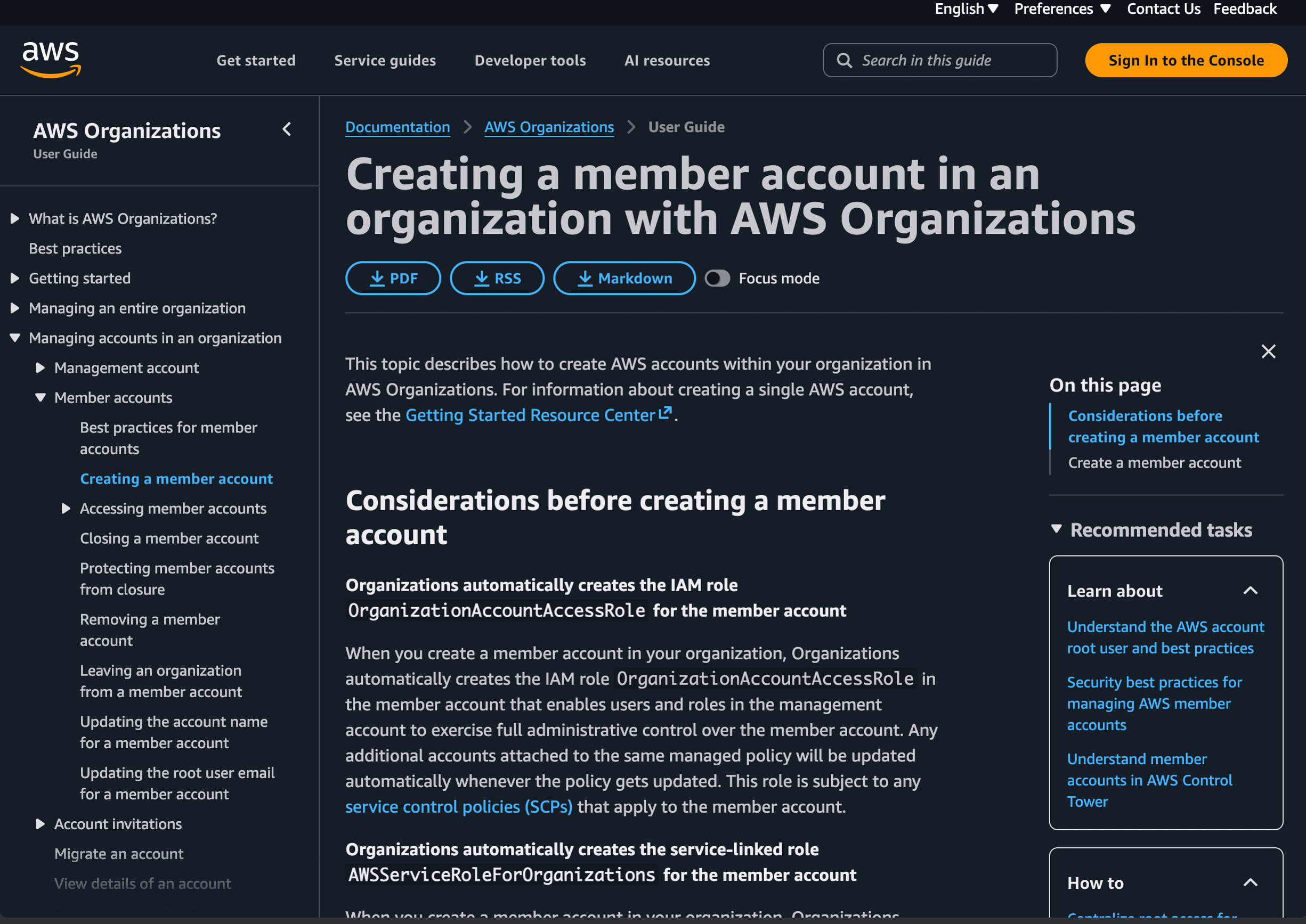Open Updating the root user email page
Image resolution: width=1306 pixels, height=924 pixels.
tap(177, 783)
